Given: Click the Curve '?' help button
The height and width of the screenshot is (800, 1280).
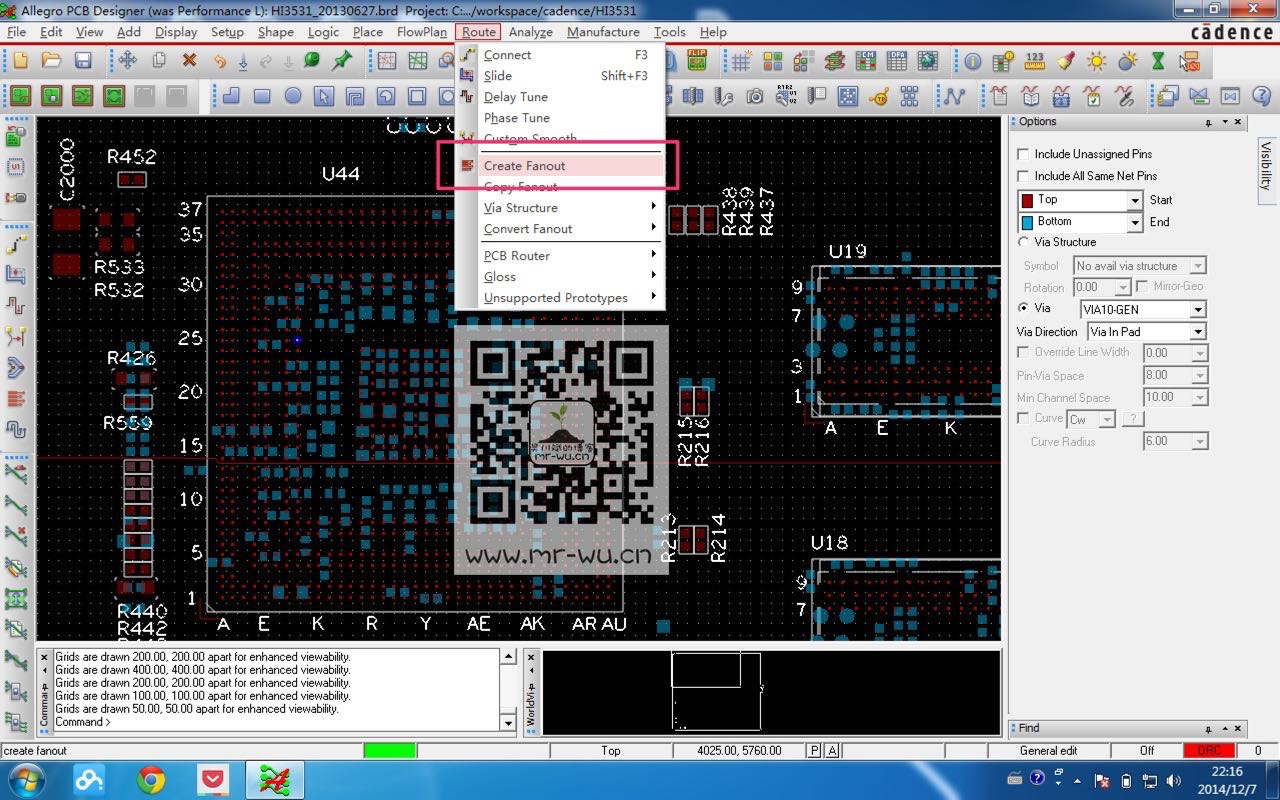Looking at the screenshot, I should [1133, 419].
